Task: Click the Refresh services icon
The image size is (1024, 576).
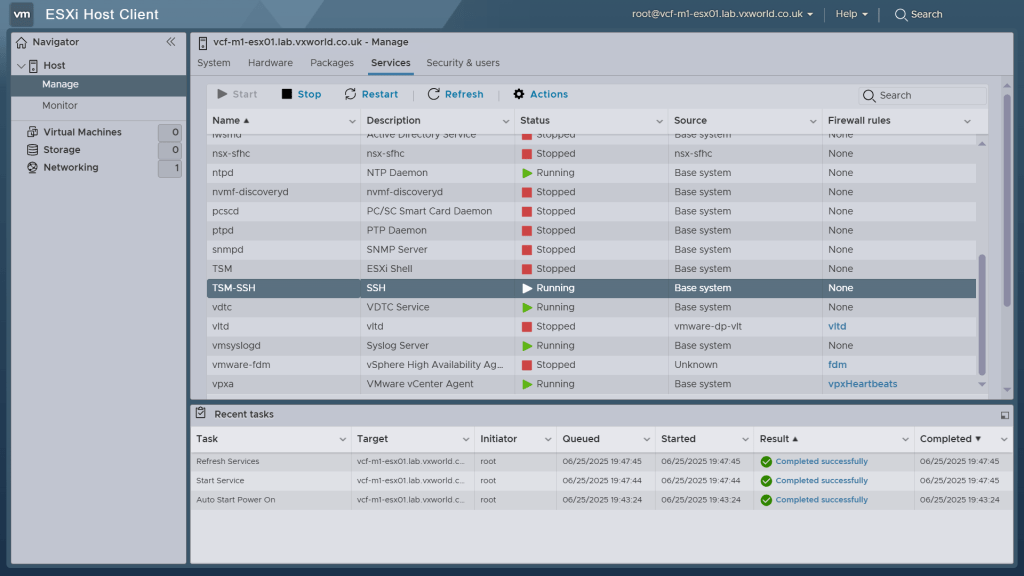Action: (x=434, y=94)
